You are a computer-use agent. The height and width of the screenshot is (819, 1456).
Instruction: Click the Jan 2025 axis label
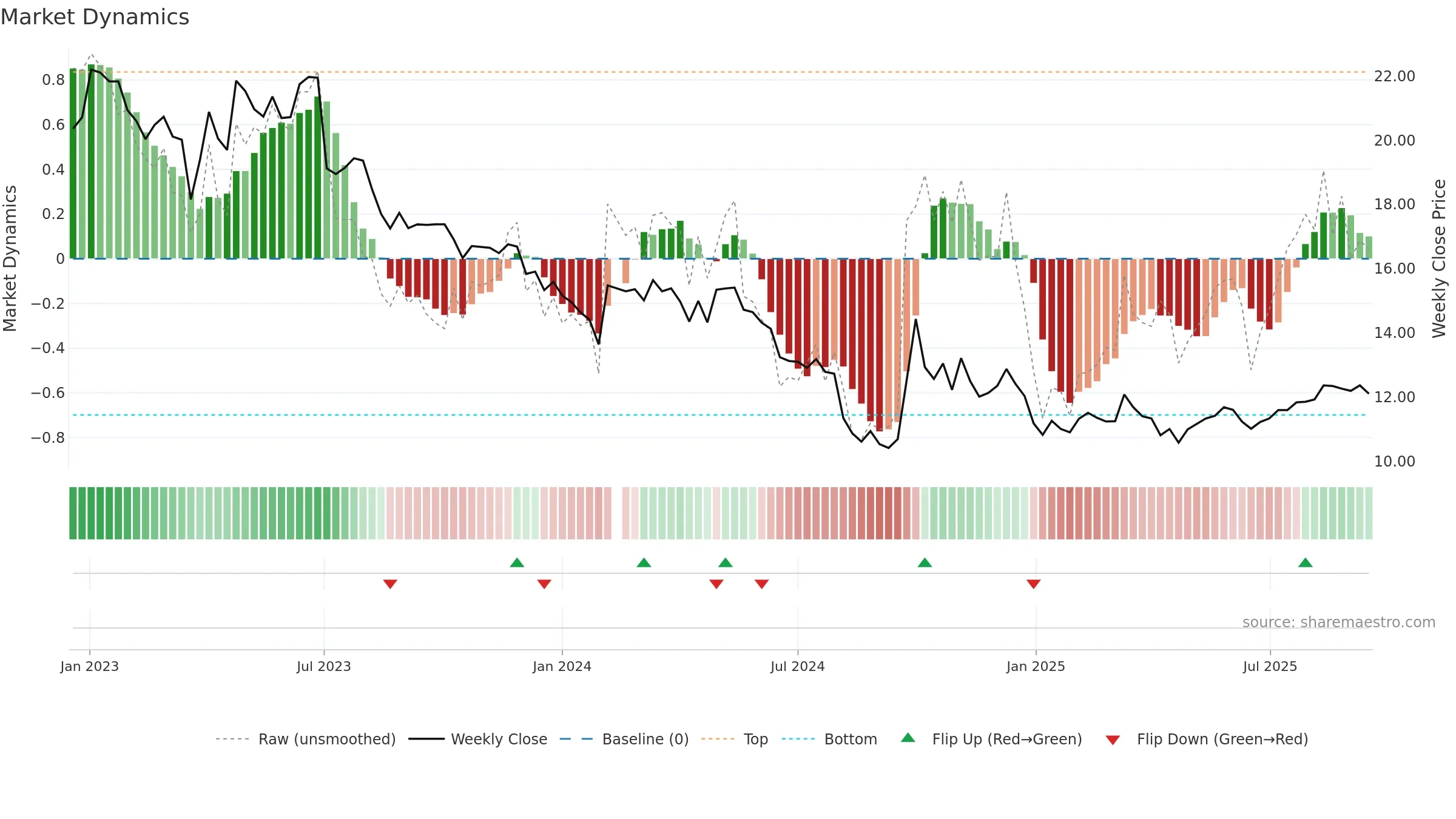(x=1036, y=666)
